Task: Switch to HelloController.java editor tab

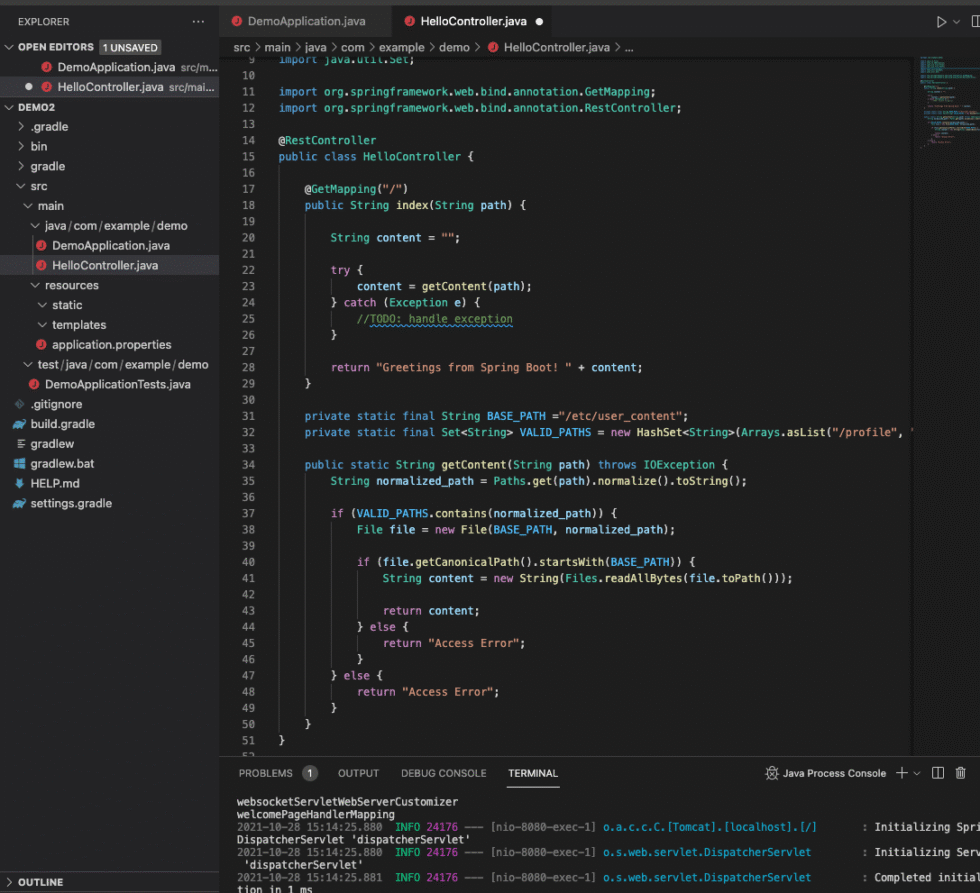Action: coord(473,21)
